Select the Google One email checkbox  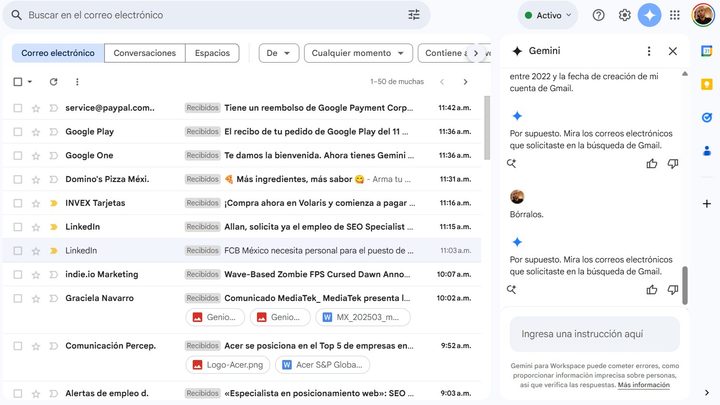click(x=17, y=156)
